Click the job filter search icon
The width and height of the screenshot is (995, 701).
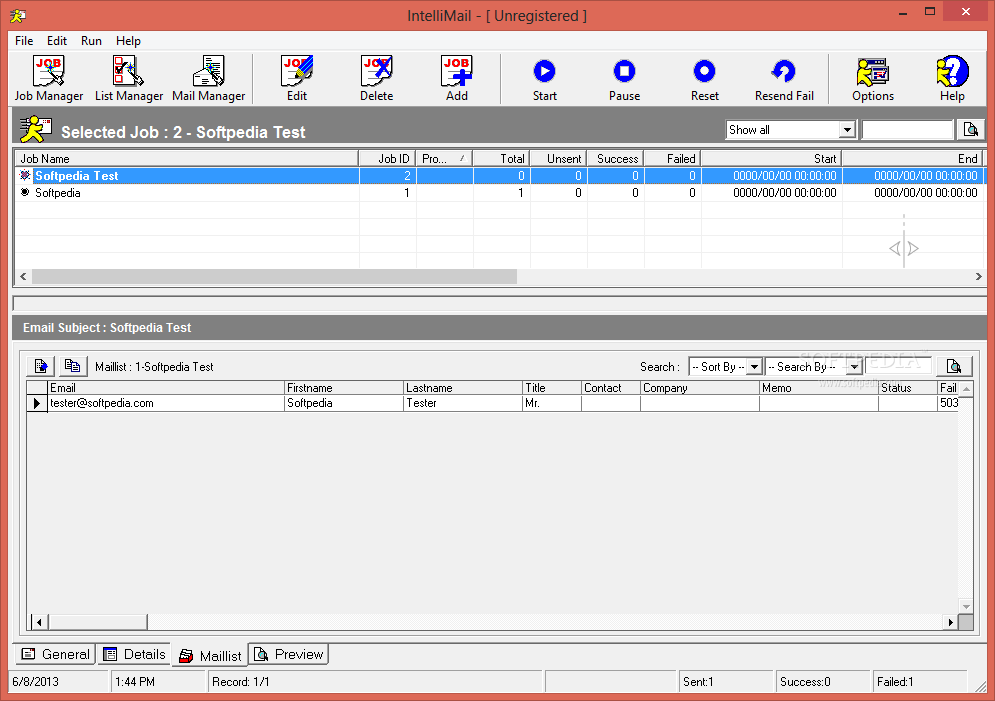tap(970, 129)
